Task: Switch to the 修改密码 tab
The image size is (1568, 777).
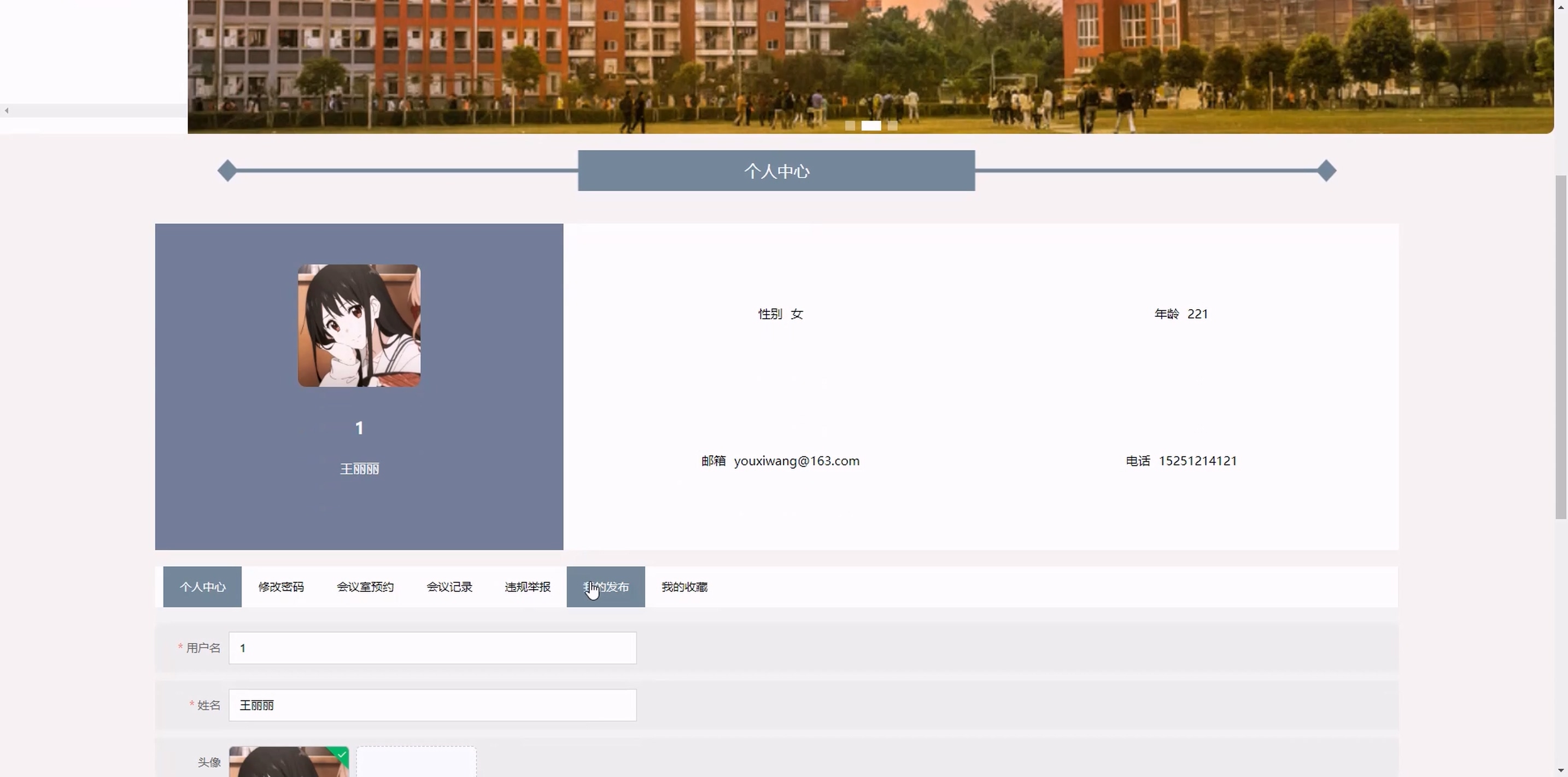Action: tap(280, 586)
